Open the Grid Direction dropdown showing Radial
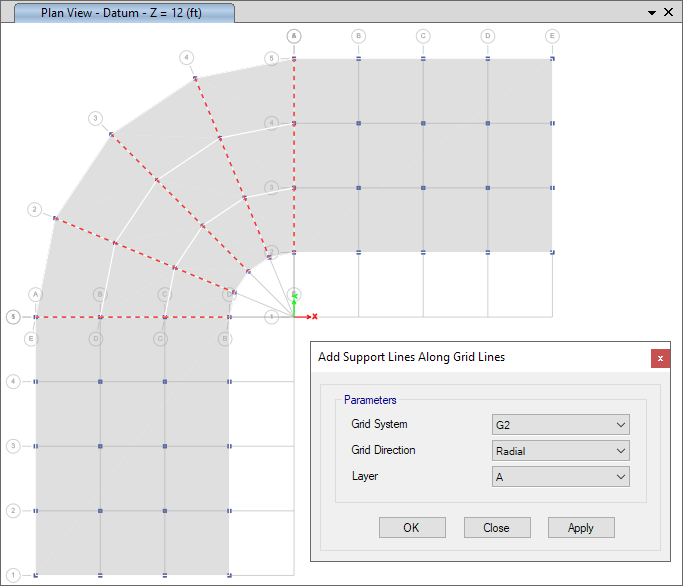 [561, 451]
